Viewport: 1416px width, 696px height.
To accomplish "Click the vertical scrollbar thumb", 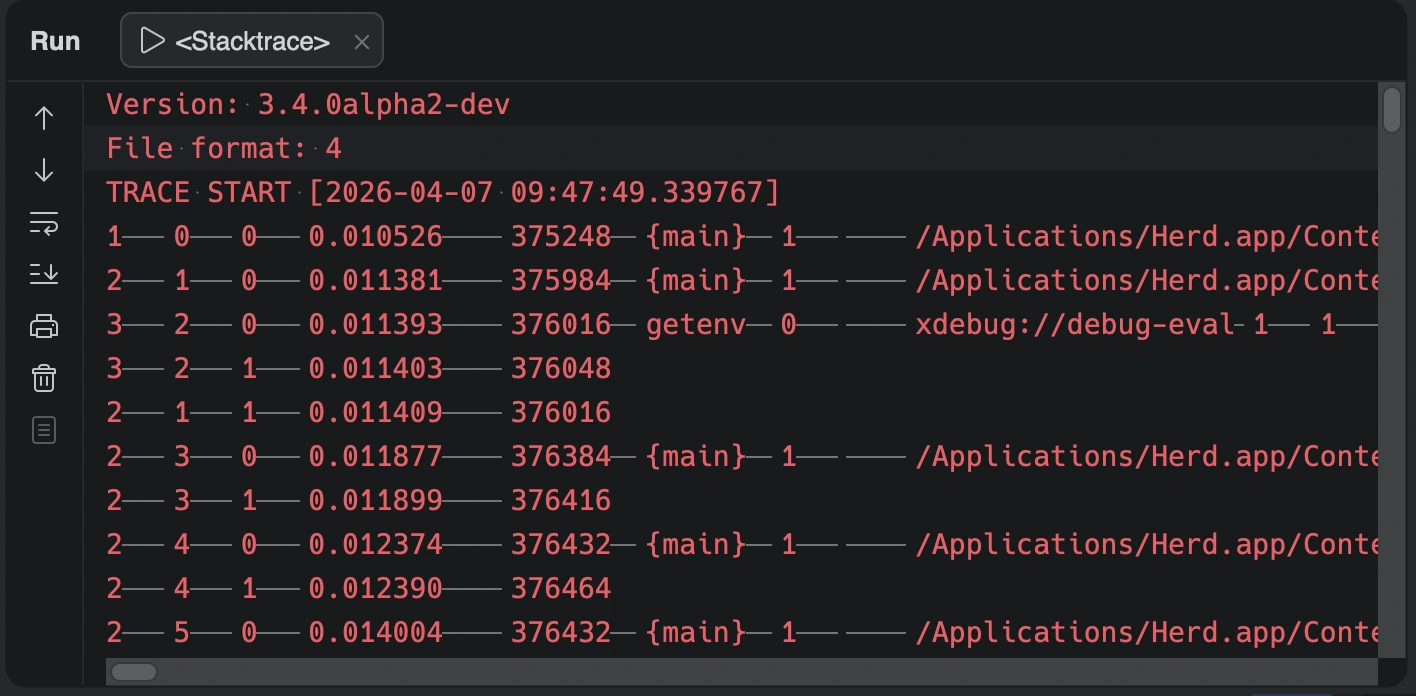I will 1392,110.
